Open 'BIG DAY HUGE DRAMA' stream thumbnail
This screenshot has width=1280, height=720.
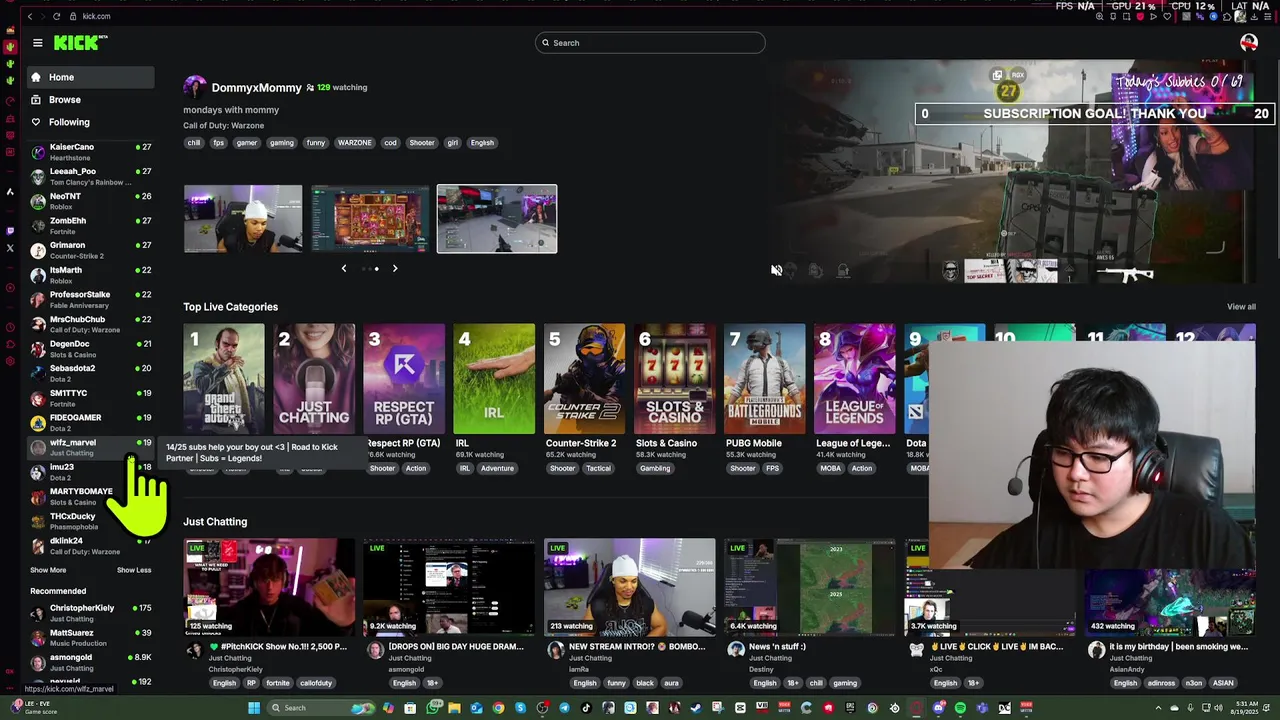tap(449, 587)
